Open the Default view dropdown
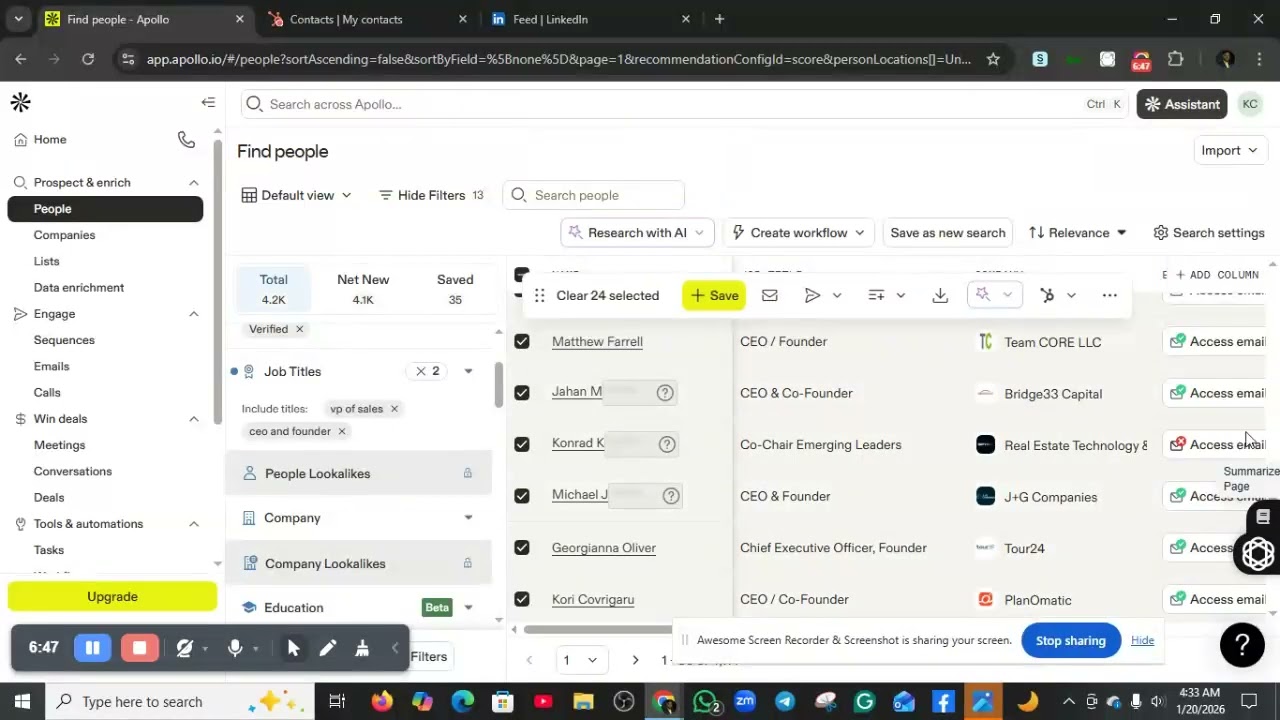 click(297, 195)
